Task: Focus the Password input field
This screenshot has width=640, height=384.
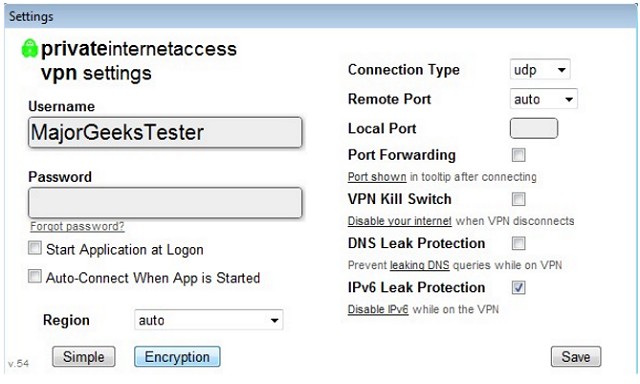Action: tap(165, 203)
